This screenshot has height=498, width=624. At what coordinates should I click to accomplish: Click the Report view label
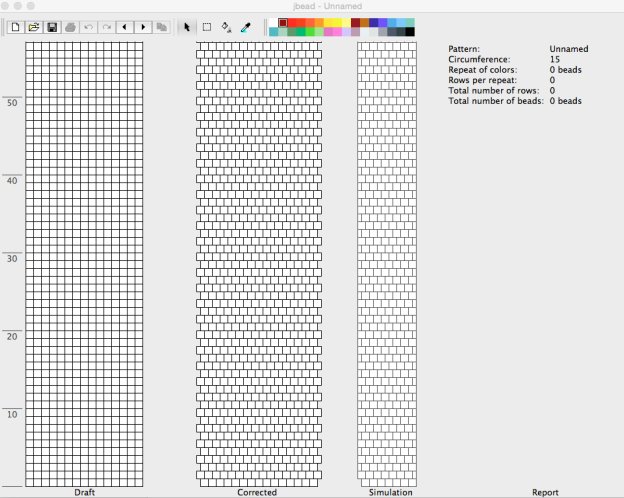pos(545,492)
